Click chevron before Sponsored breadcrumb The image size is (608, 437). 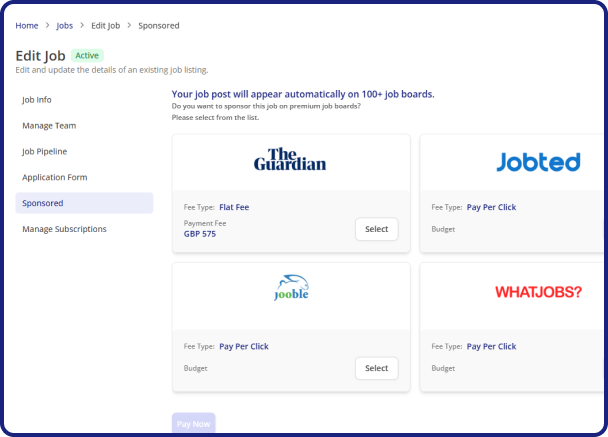click(129, 25)
